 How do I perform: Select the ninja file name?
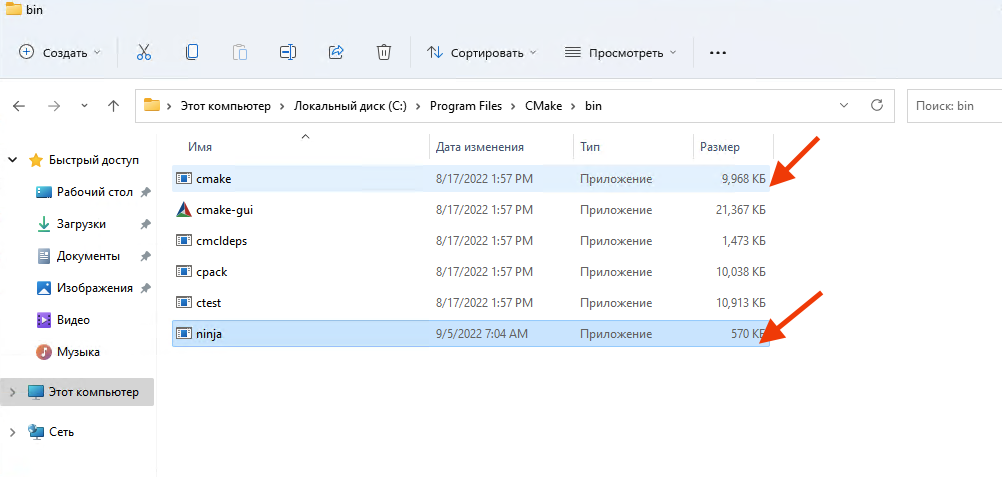(x=210, y=334)
